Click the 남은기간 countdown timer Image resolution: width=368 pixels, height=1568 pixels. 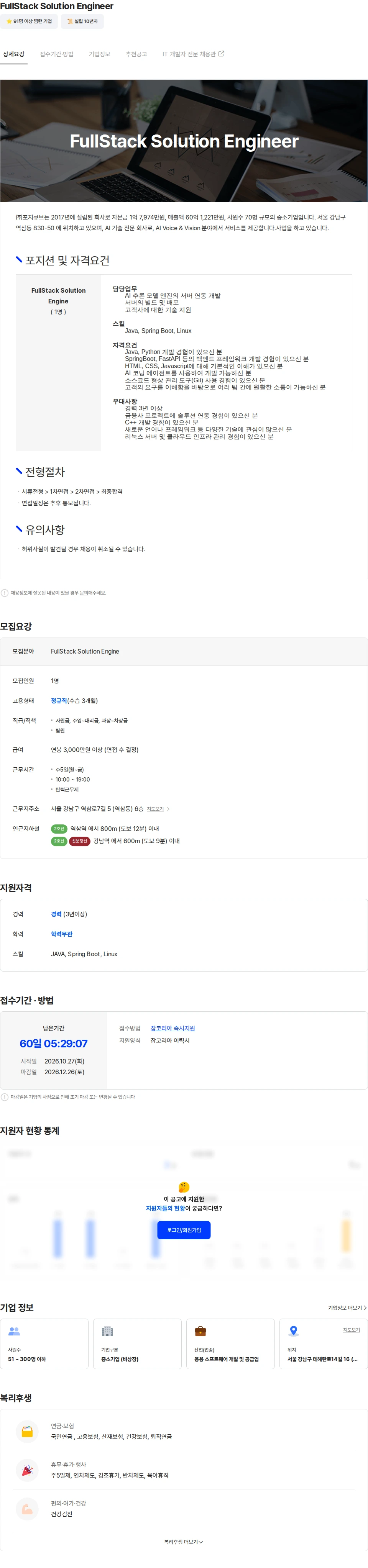[x=54, y=1043]
